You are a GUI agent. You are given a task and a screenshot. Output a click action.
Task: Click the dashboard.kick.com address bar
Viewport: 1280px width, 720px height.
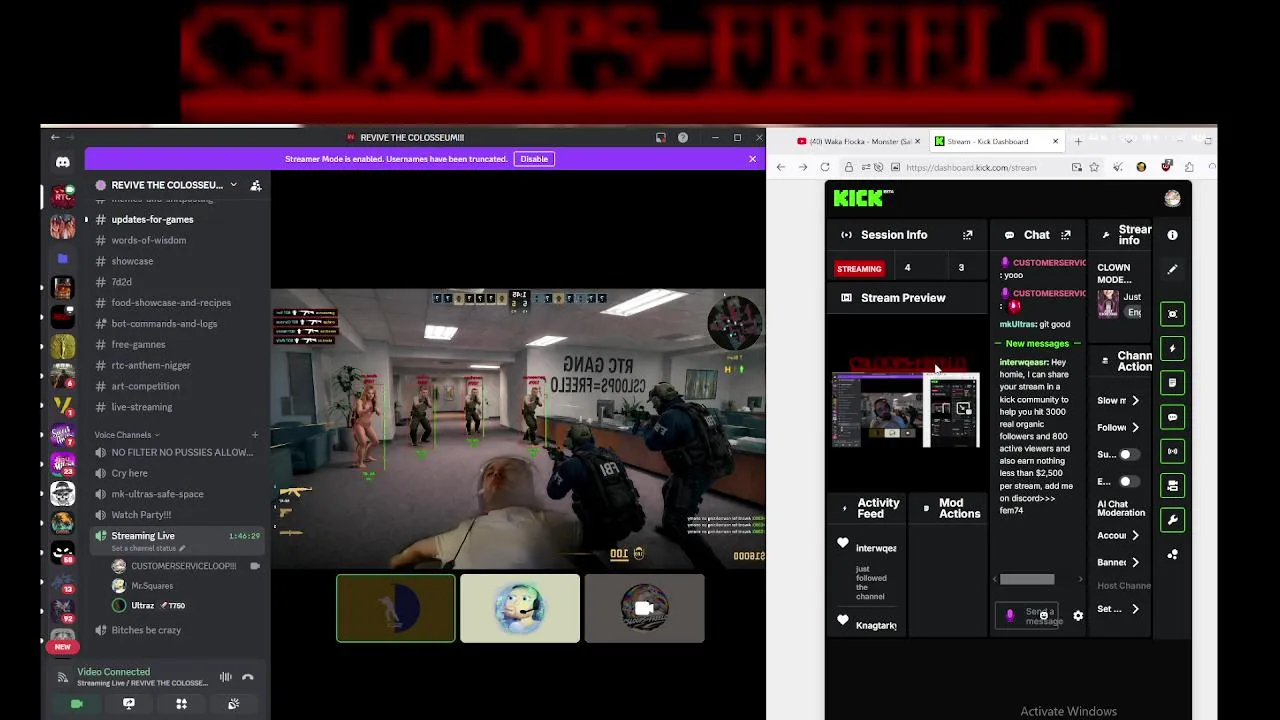[970, 167]
